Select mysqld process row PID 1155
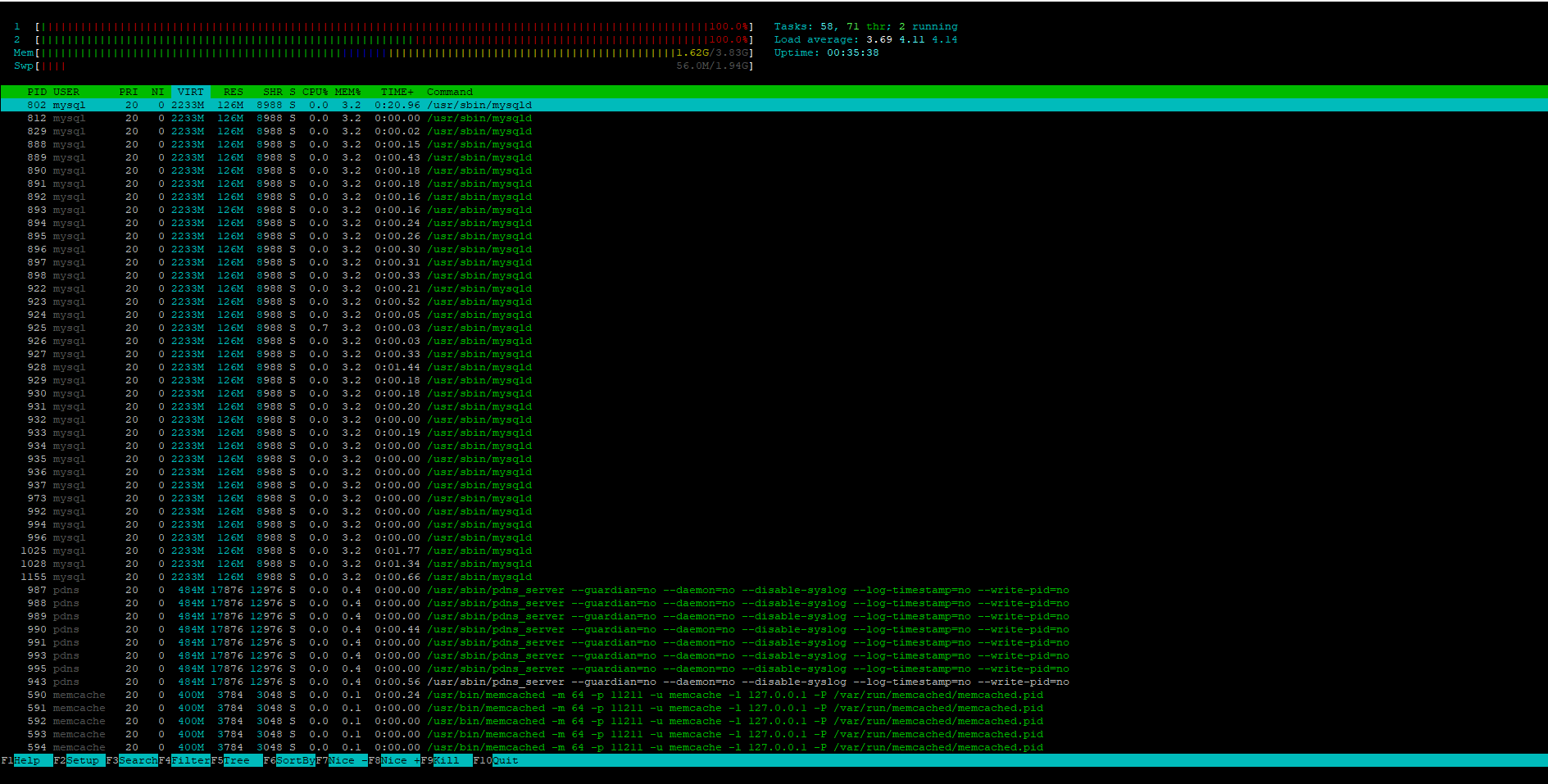1548x784 pixels. (x=774, y=577)
